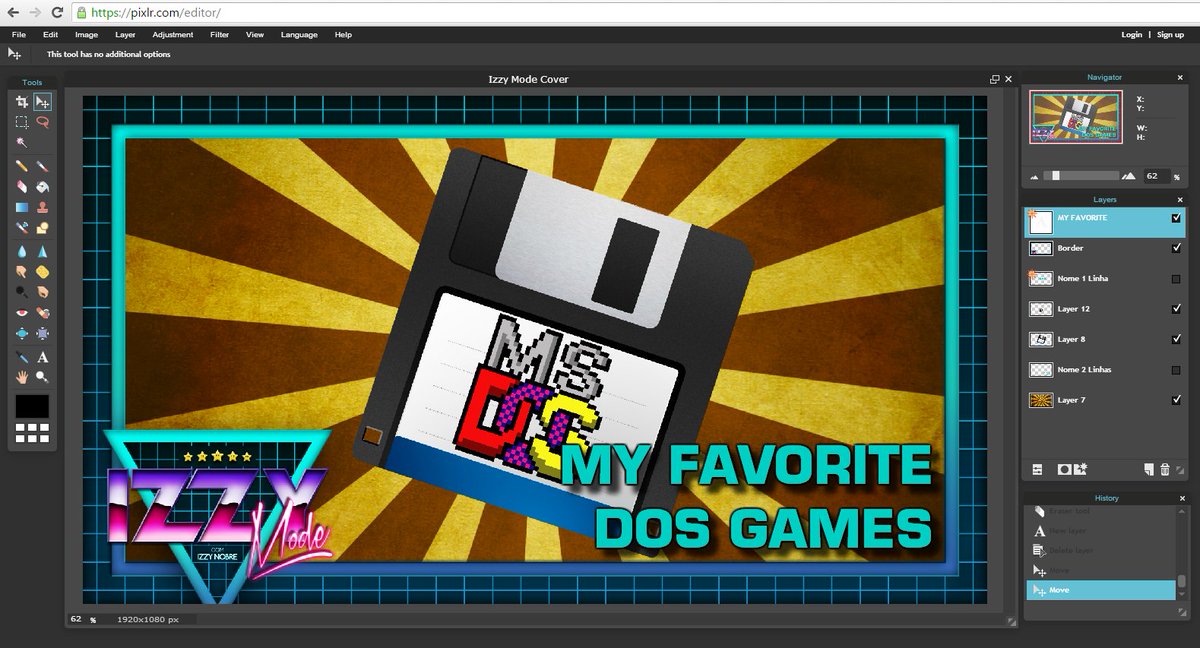This screenshot has width=1200, height=648.
Task: Reload the browser page
Action: pos(56,12)
